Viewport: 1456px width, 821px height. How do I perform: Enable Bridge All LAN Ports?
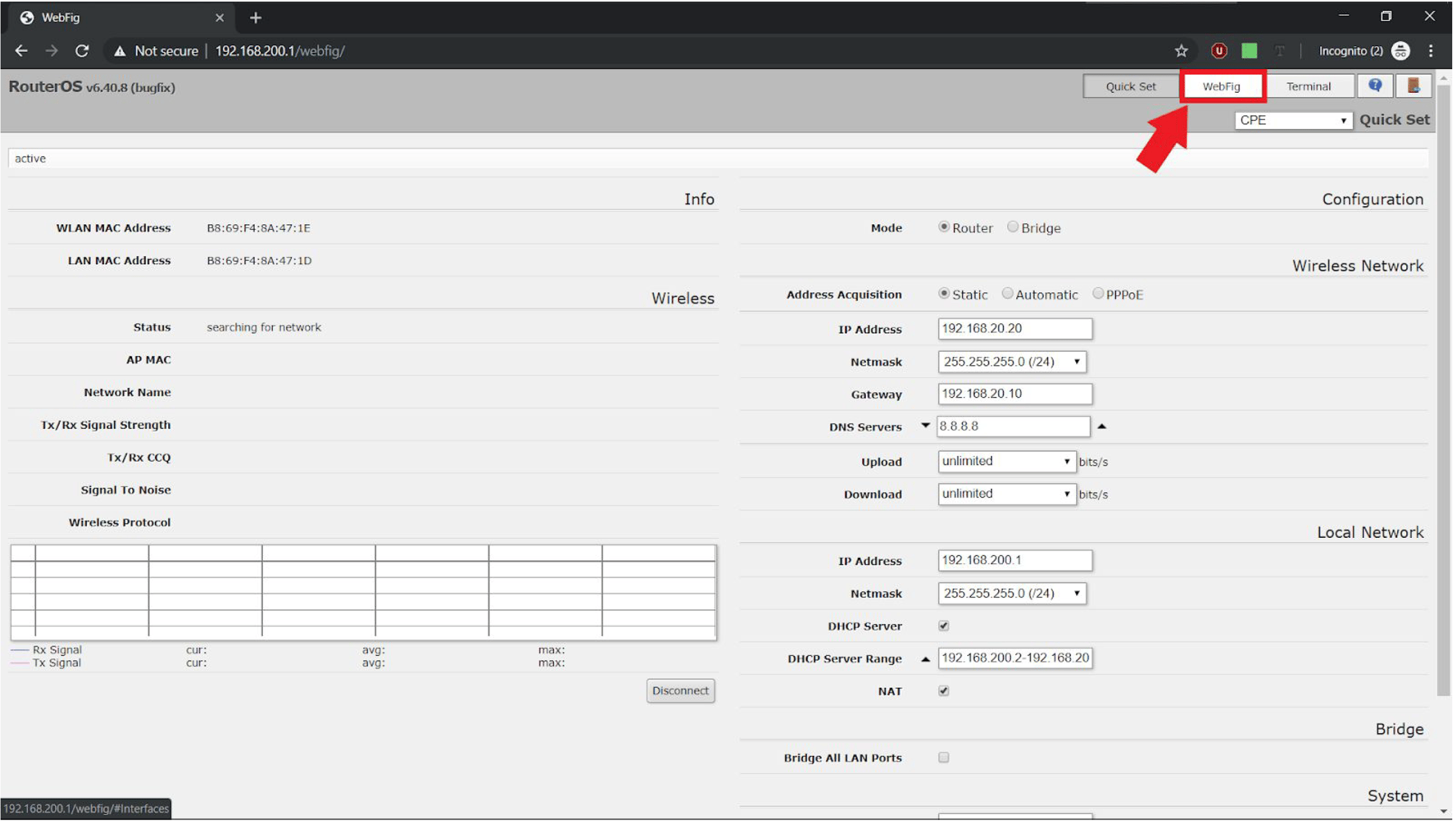943,757
